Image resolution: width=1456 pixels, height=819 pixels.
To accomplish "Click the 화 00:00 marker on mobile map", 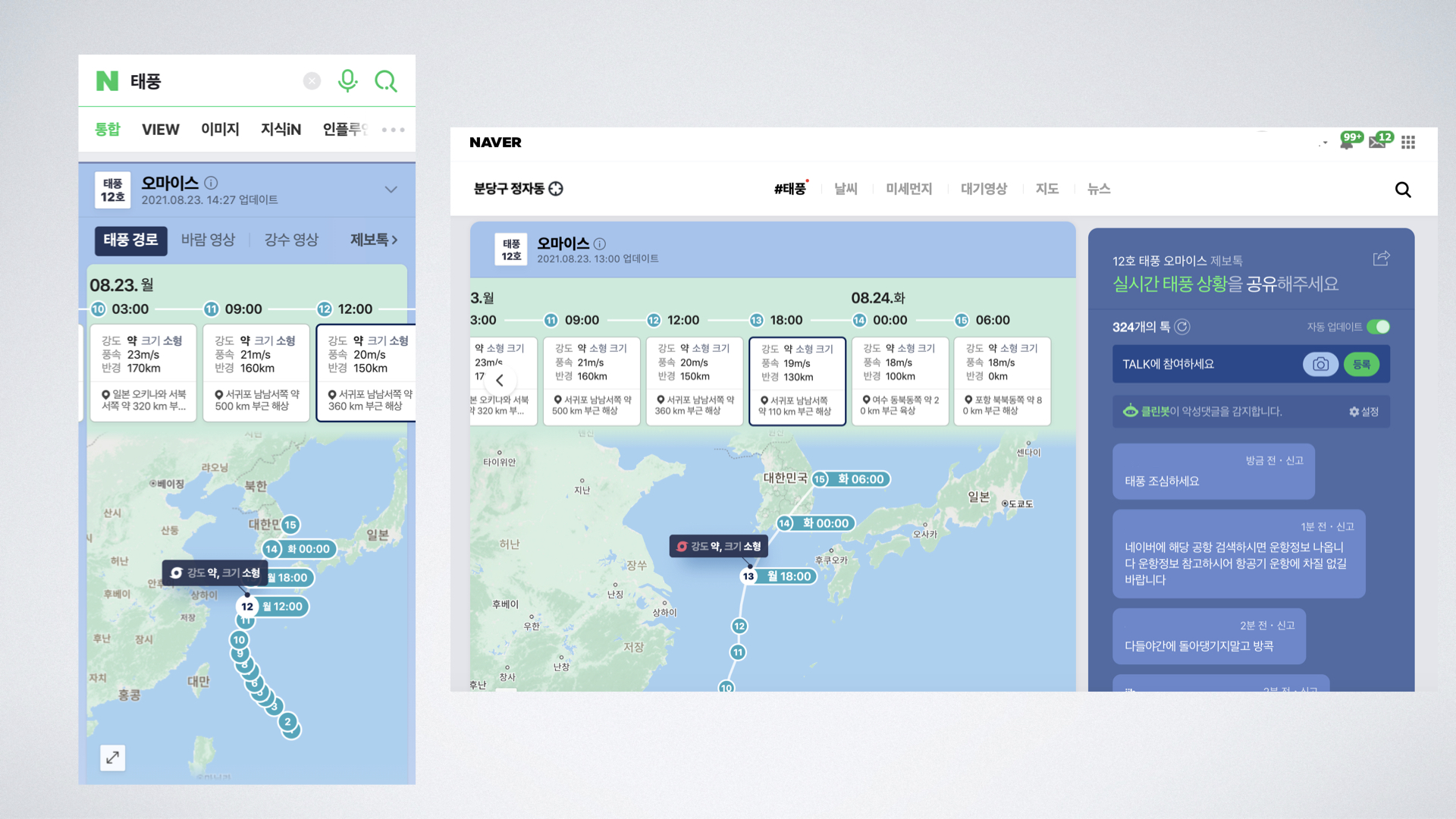I will (x=298, y=549).
